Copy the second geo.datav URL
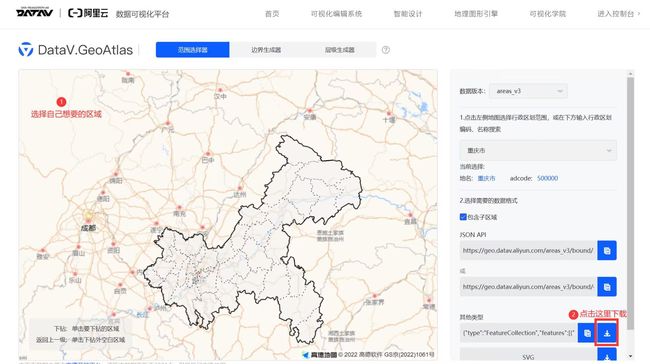Image resolution: width=650 pixels, height=364 pixels. (607, 286)
